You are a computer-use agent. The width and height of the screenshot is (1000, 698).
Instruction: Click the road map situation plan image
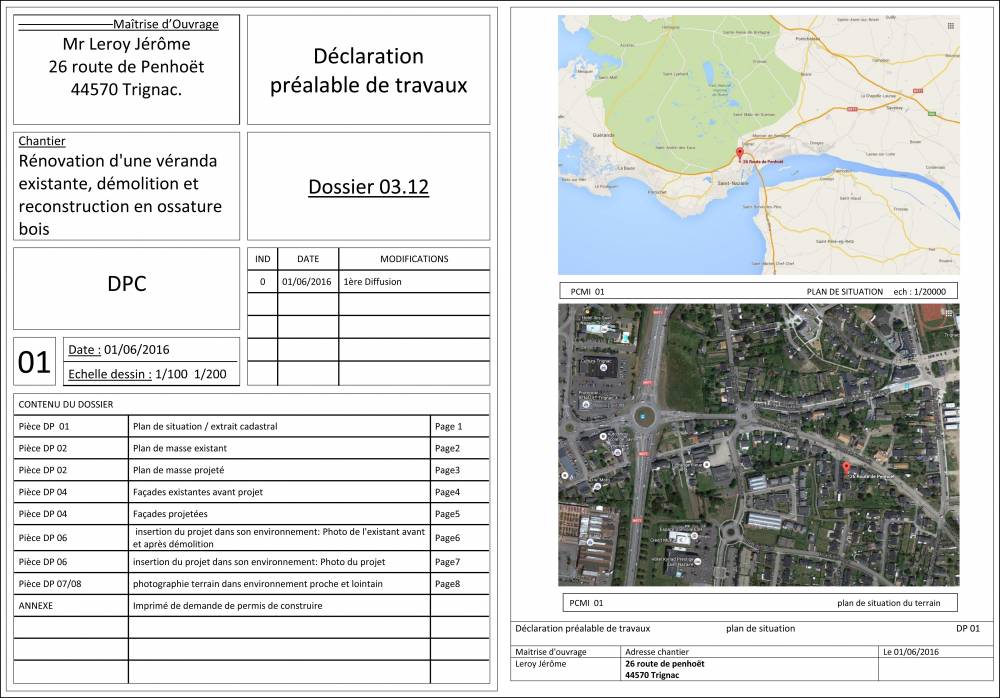[x=758, y=145]
